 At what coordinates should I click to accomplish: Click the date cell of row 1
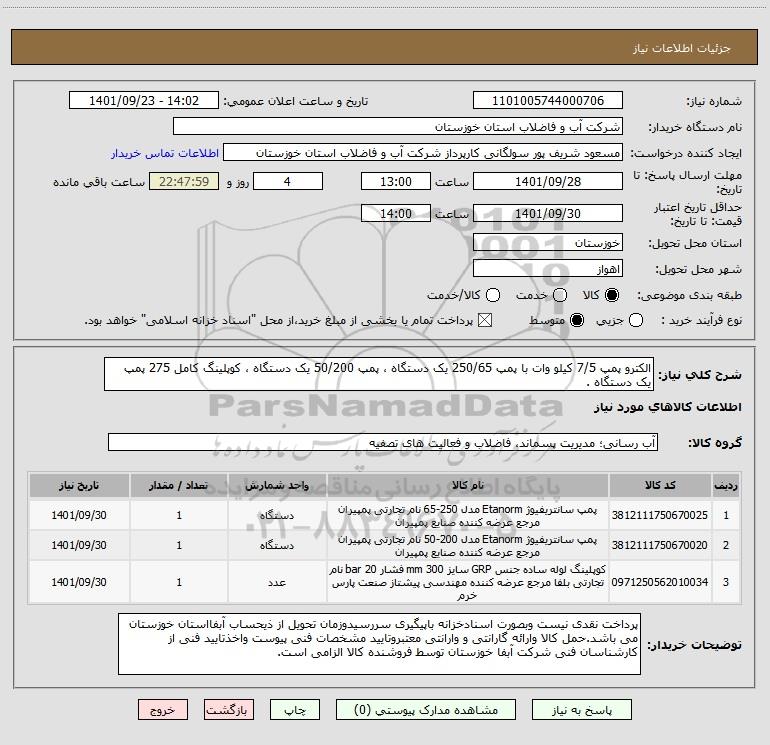79,515
